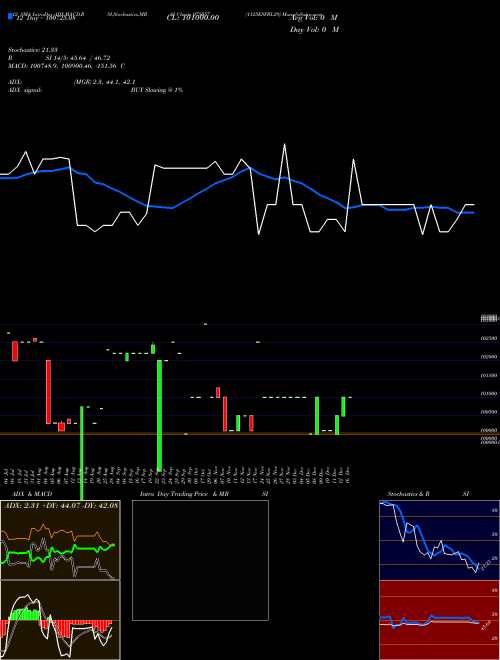Click the tallest green candlestick near 22 Sep
The width and height of the screenshot is (500, 660).
[x=160, y=415]
